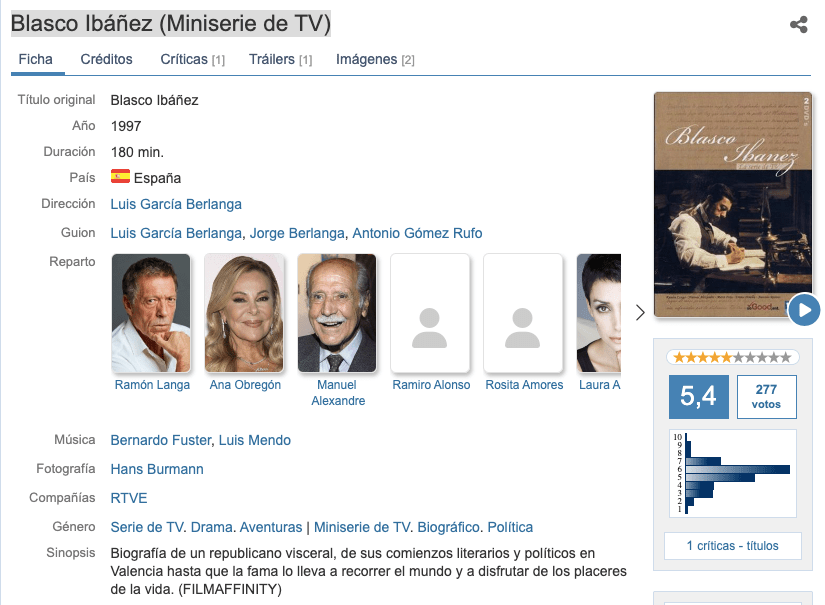
Task: Click Ramiro Alonso's placeholder avatar
Action: pyautogui.click(x=430, y=313)
